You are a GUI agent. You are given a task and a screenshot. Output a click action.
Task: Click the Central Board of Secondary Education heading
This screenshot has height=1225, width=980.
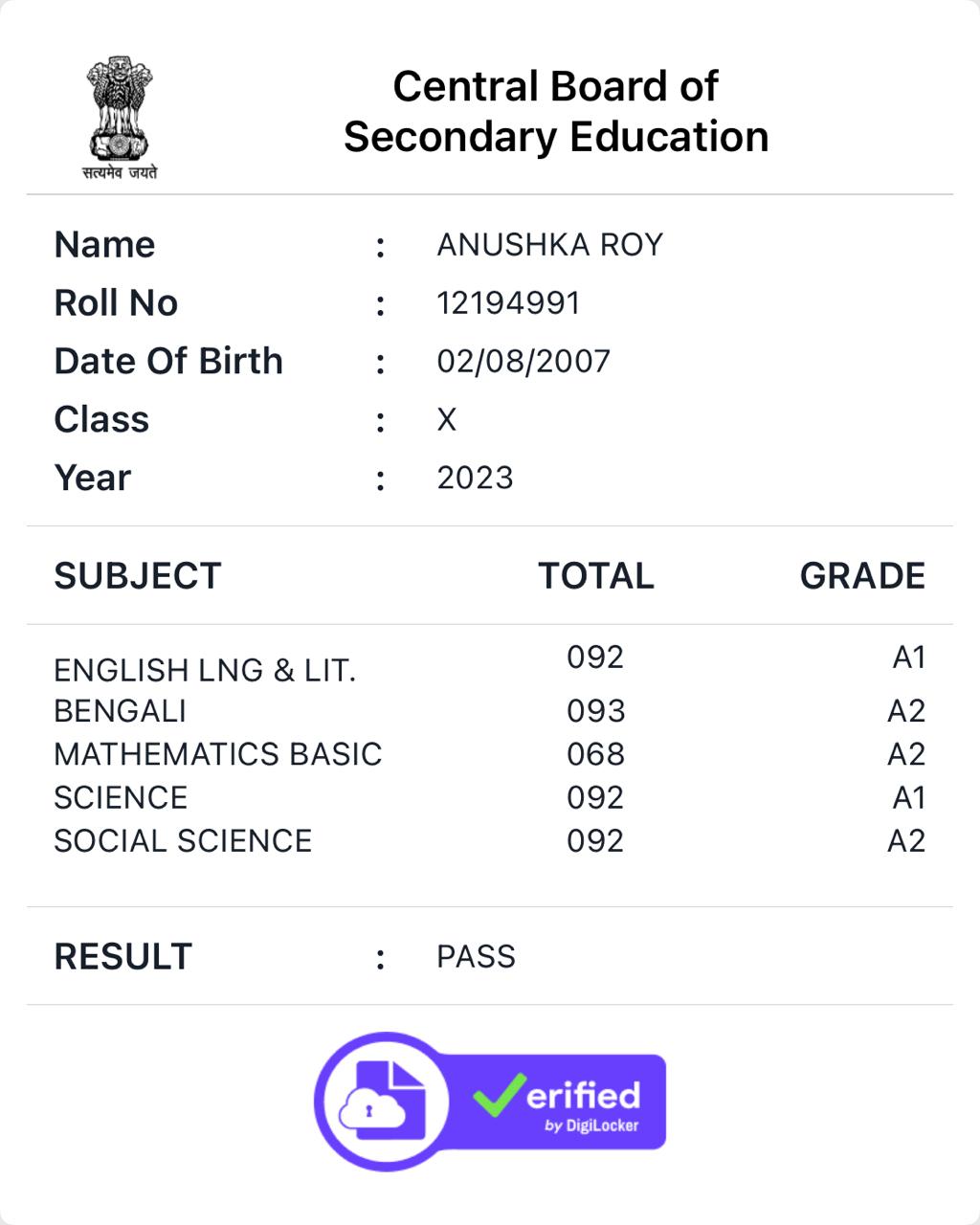pos(555,111)
